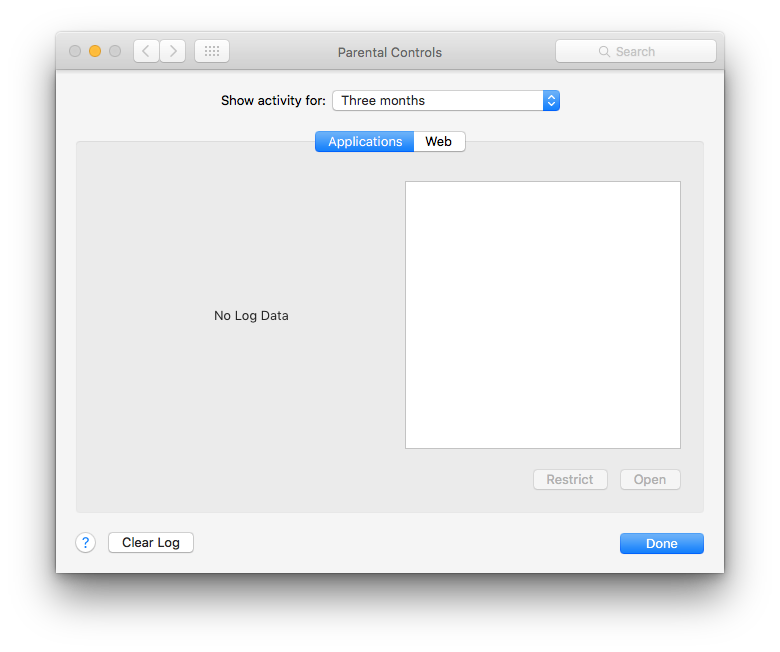This screenshot has width=780, height=652.
Task: Show all preferences with grid icon
Action: coord(212,51)
